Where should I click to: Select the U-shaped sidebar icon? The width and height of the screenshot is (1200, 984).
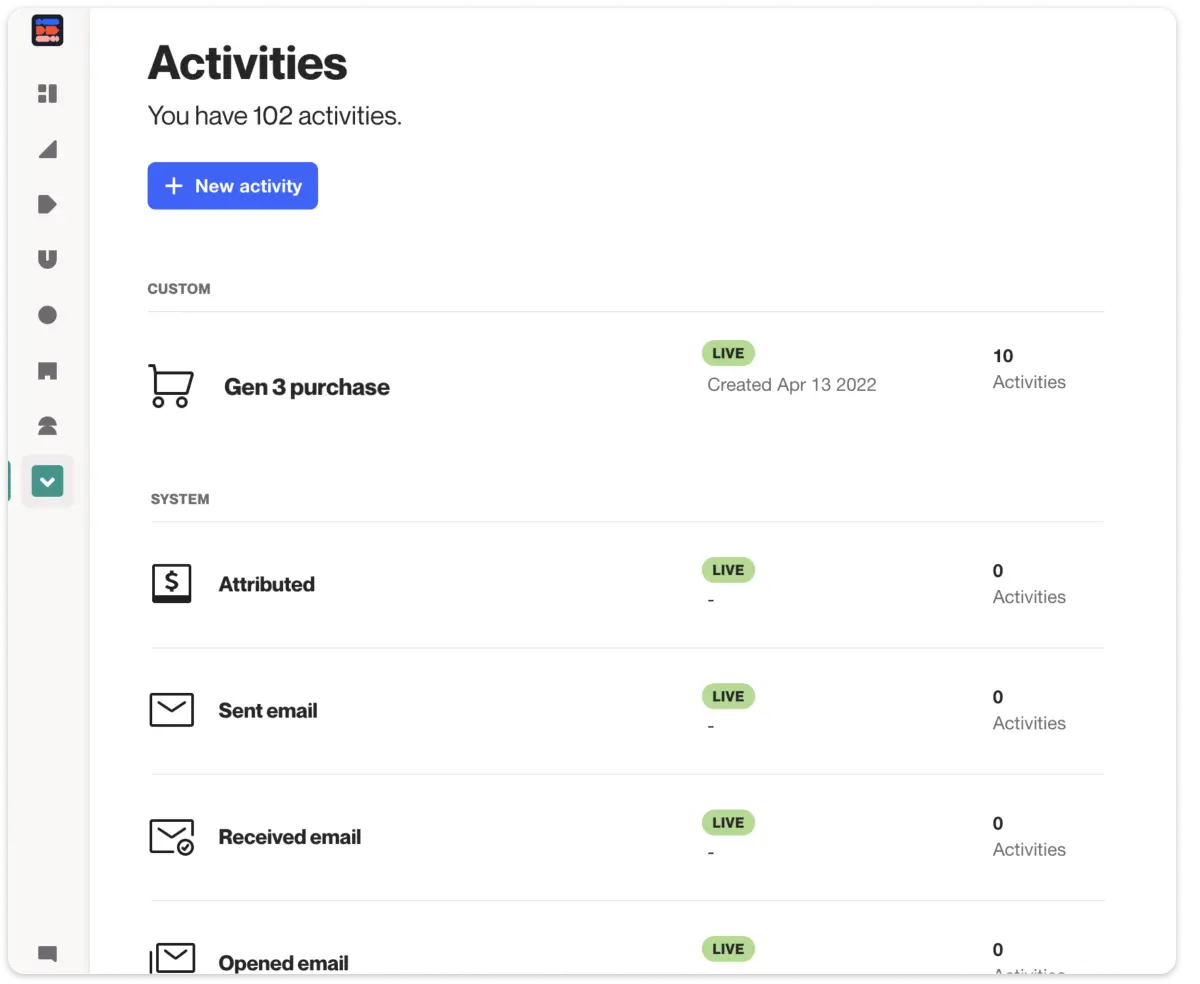click(x=47, y=259)
